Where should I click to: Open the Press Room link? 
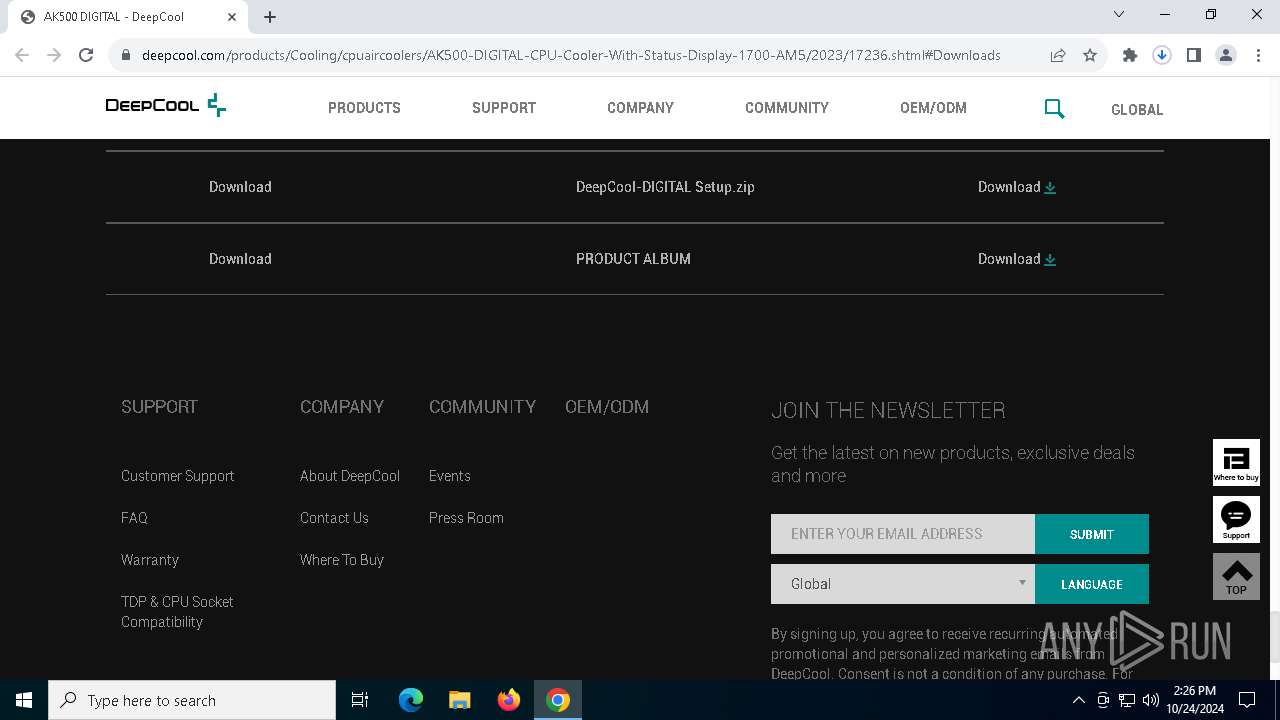466,518
